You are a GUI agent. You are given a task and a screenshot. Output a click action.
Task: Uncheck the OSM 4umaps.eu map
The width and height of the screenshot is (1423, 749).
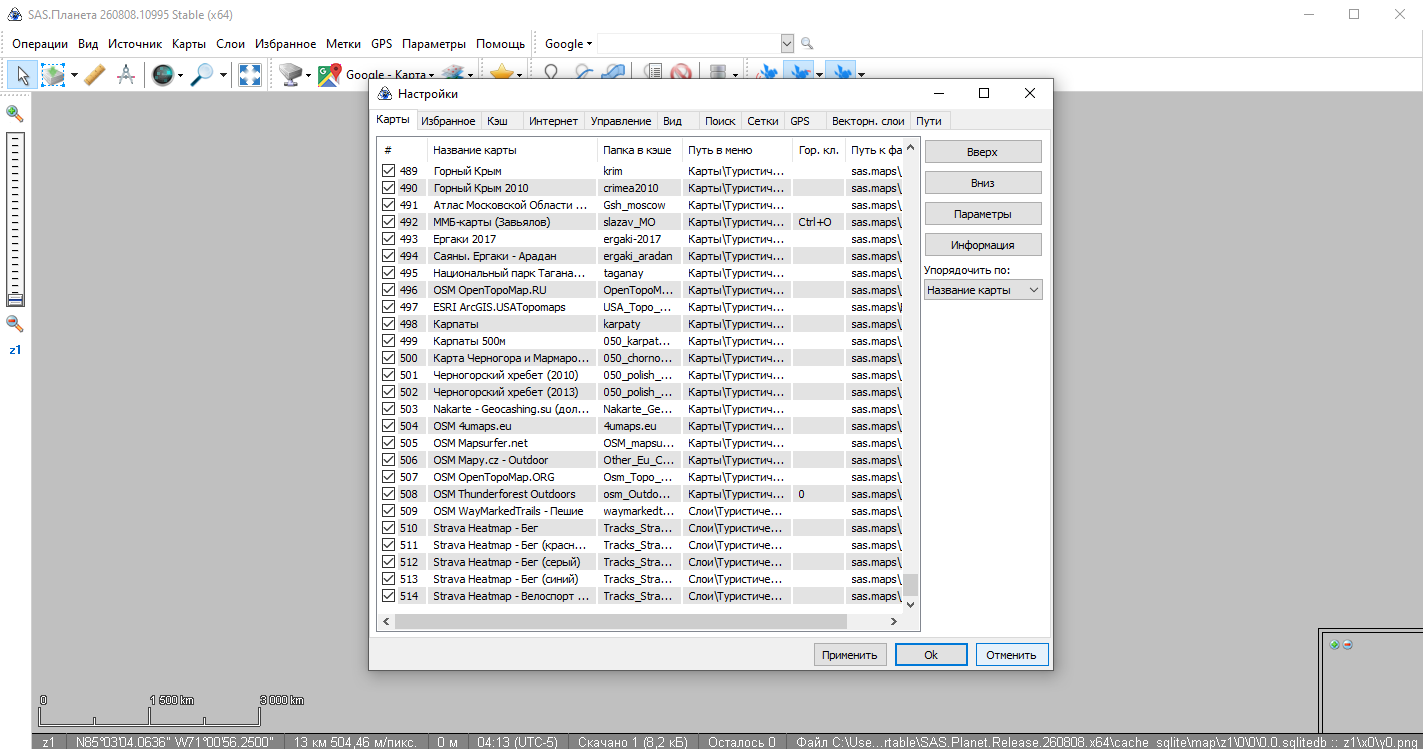[388, 426]
